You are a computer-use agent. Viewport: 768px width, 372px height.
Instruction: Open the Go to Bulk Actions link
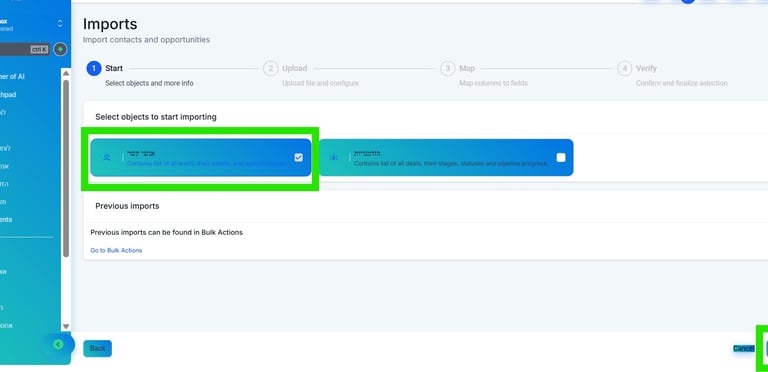pyautogui.click(x=116, y=250)
